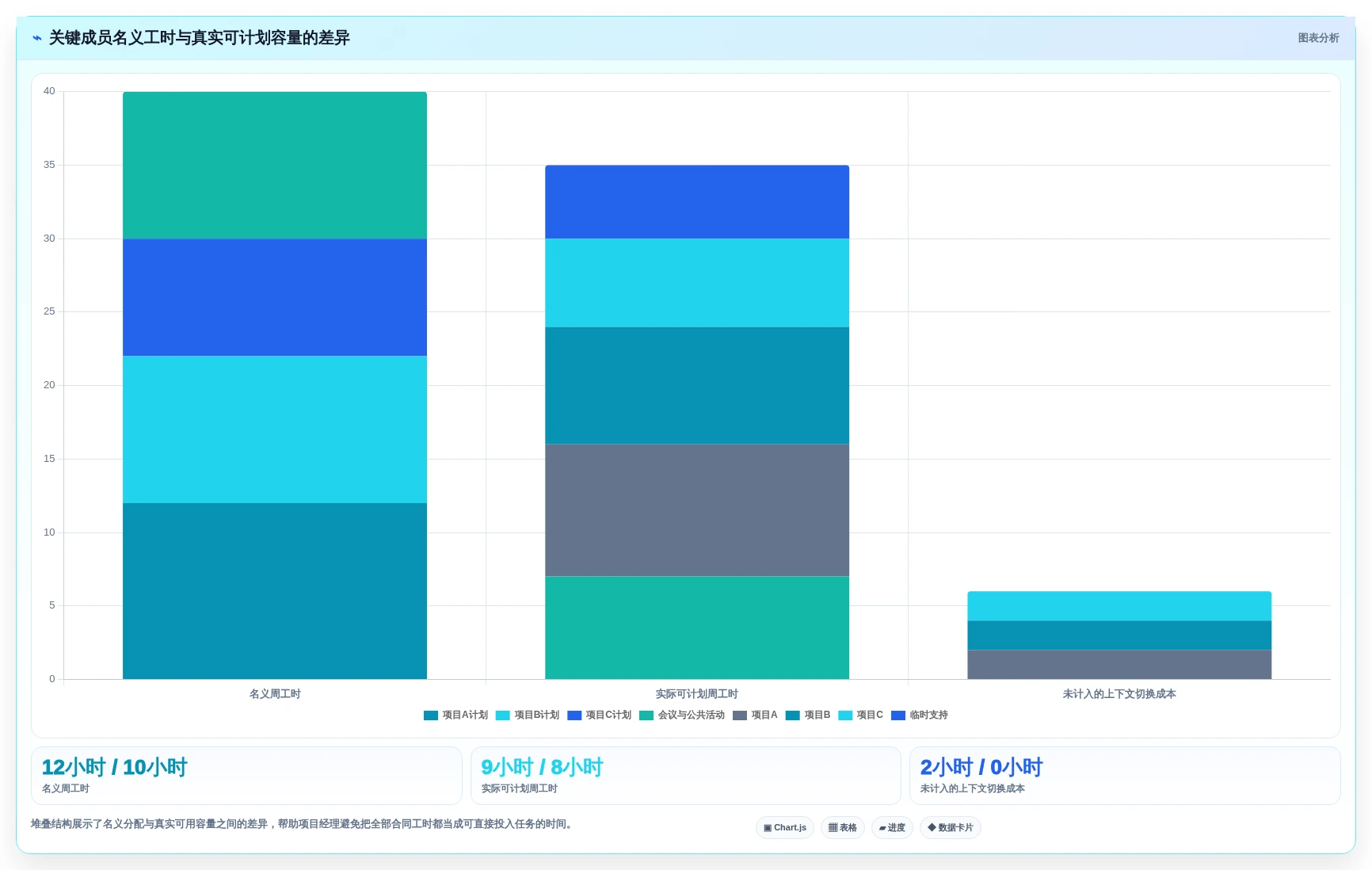This screenshot has height=870, width=1372.
Task: Click the 名义周工时 x-axis label
Action: (x=275, y=694)
